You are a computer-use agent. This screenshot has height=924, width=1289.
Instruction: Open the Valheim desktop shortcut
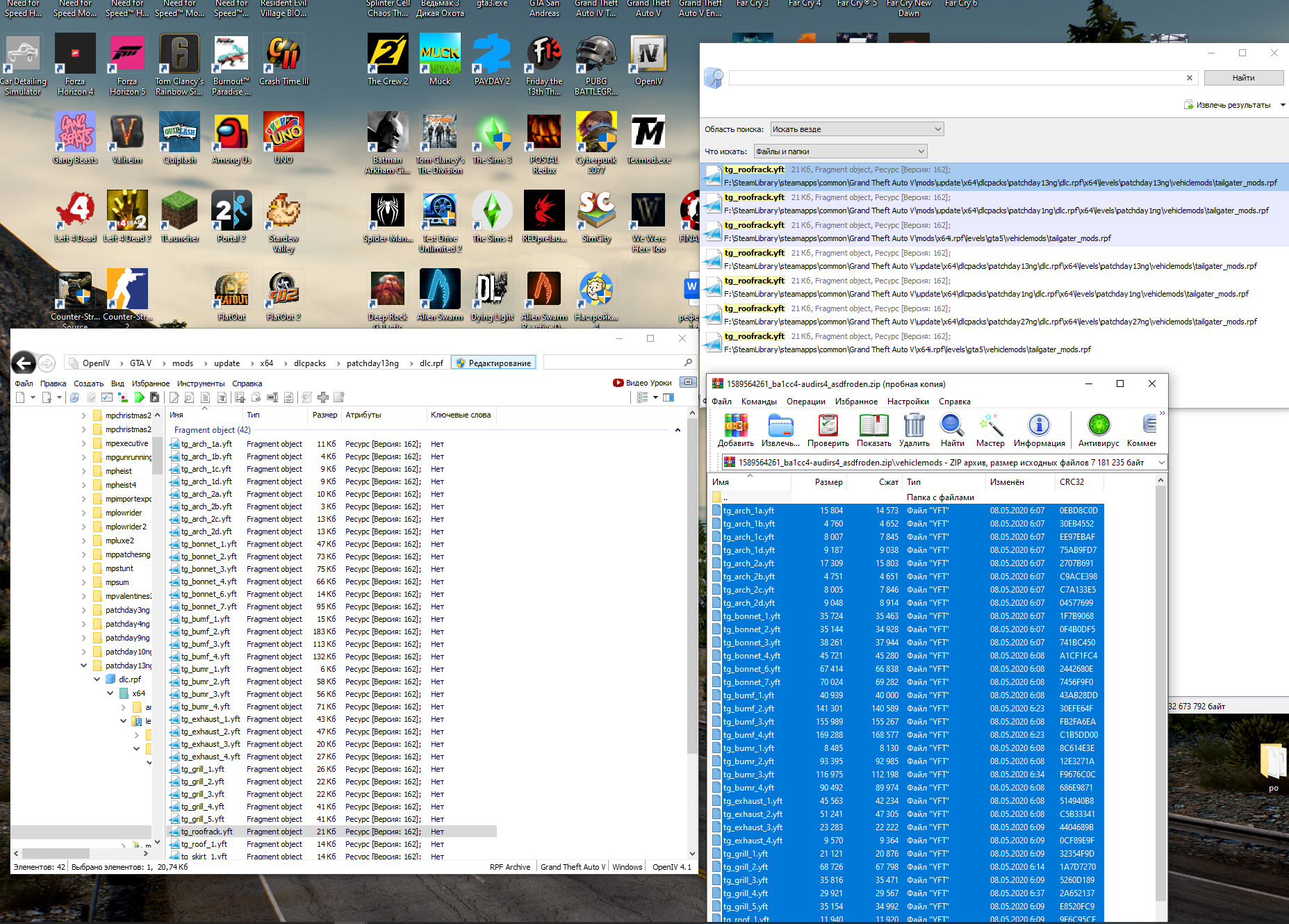pos(127,138)
